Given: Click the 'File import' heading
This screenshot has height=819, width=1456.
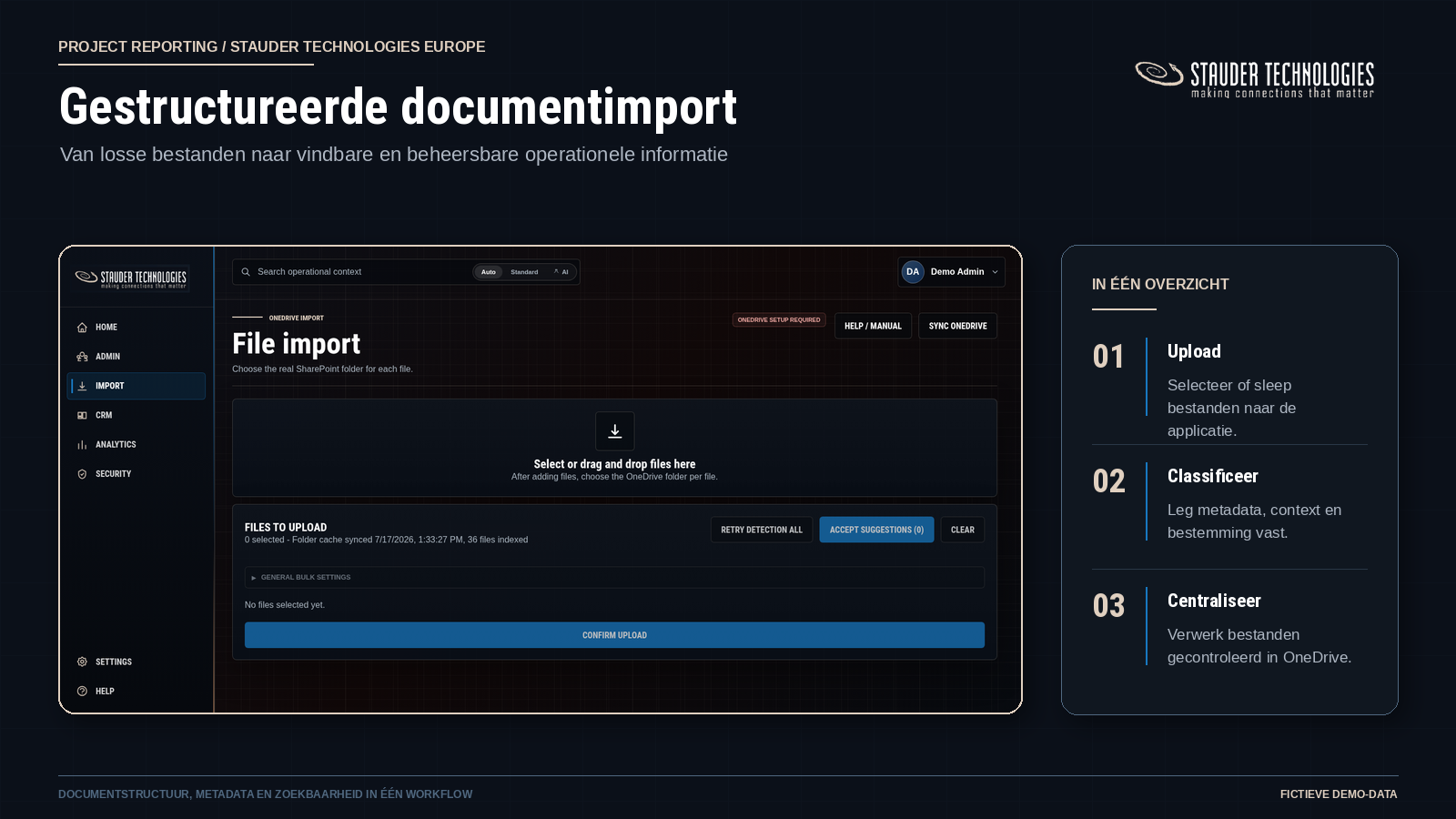Looking at the screenshot, I should (x=296, y=344).
